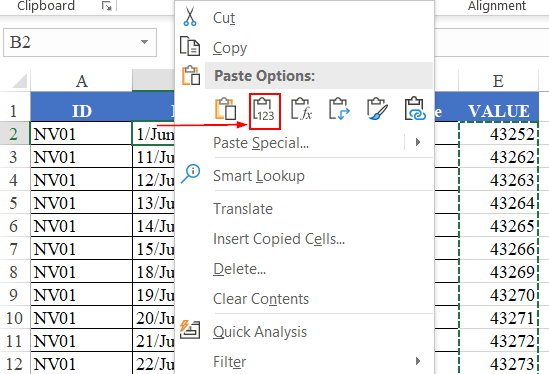The image size is (549, 374).
Task: Select Clear Contents menu entry
Action: click(x=261, y=299)
